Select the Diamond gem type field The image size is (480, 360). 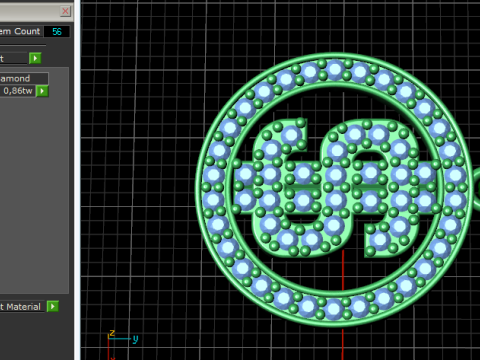point(24,79)
